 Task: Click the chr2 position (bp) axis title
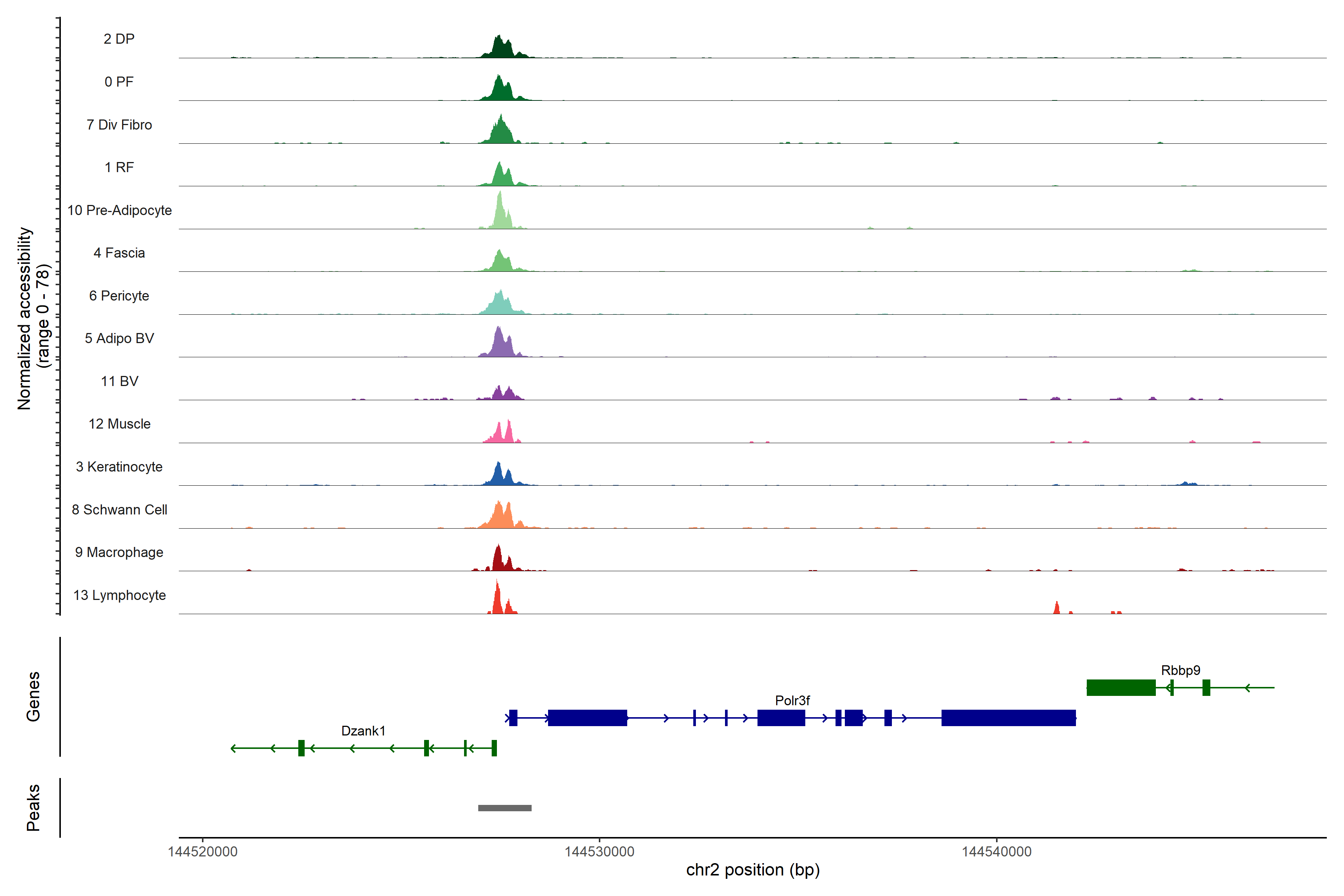tap(753, 870)
